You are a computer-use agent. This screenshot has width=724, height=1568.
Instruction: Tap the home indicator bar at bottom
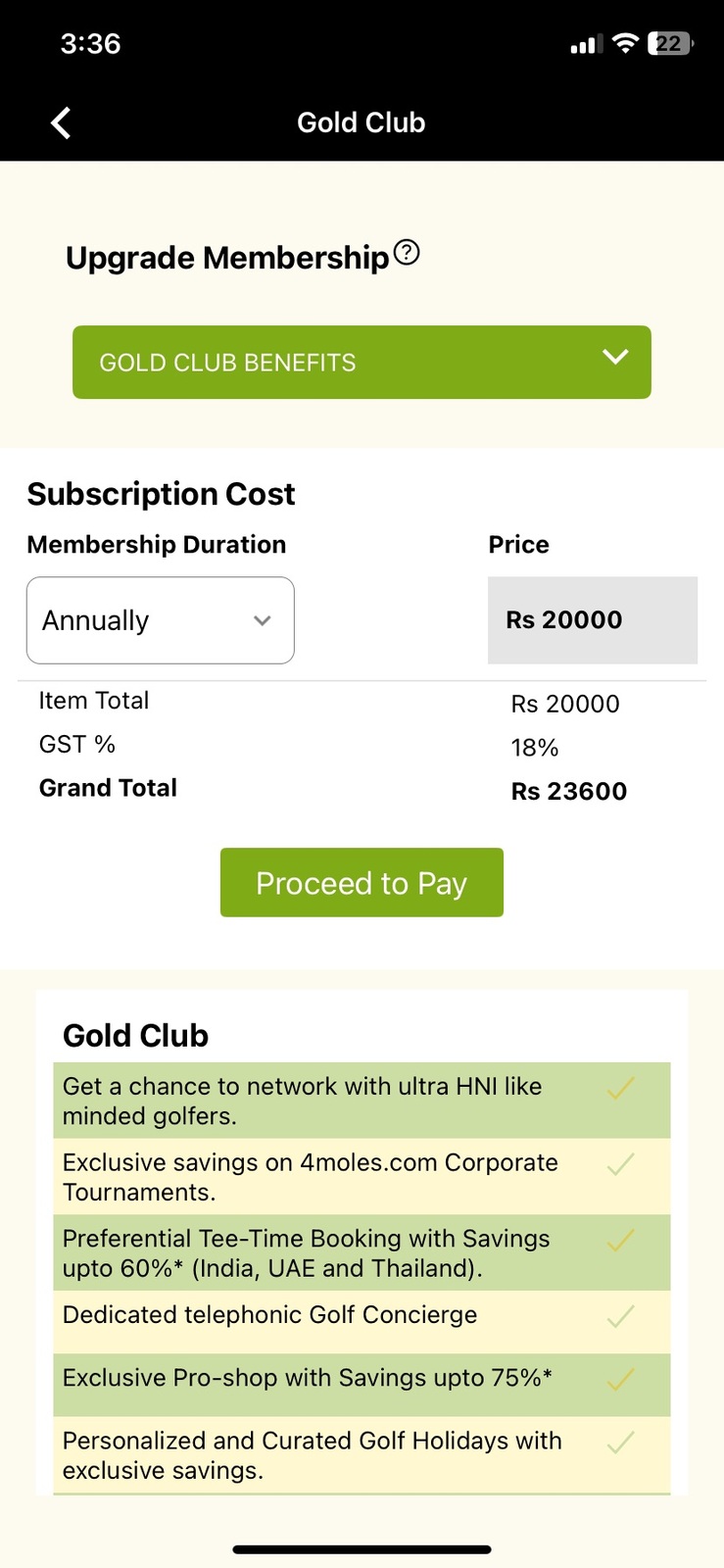click(362, 1549)
